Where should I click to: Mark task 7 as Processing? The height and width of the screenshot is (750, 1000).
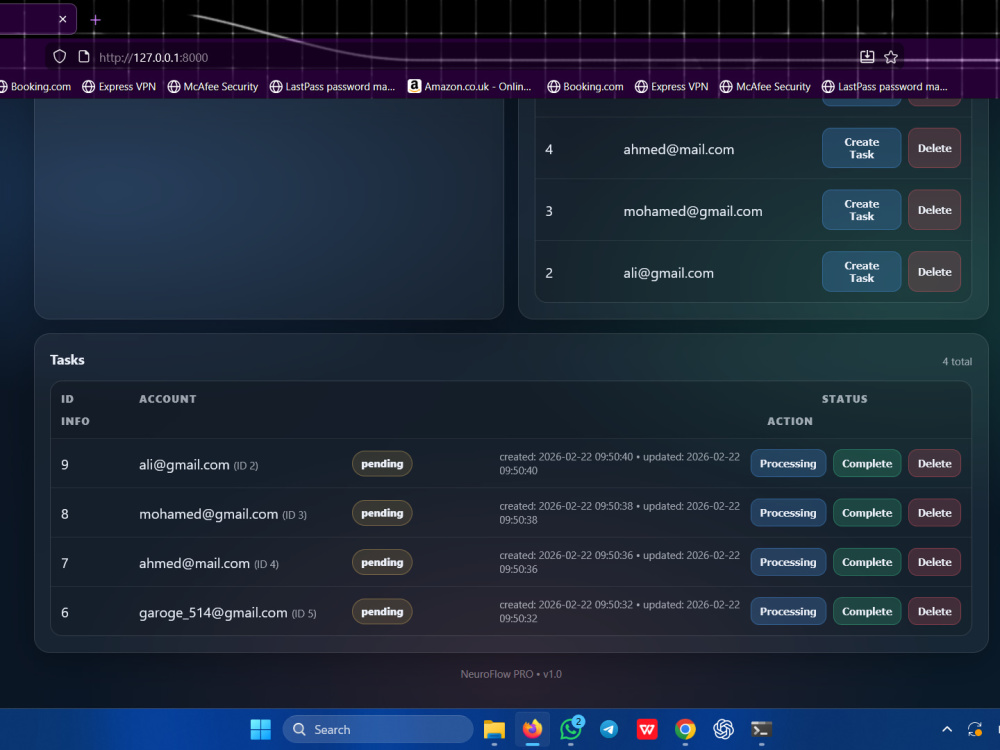tap(788, 562)
